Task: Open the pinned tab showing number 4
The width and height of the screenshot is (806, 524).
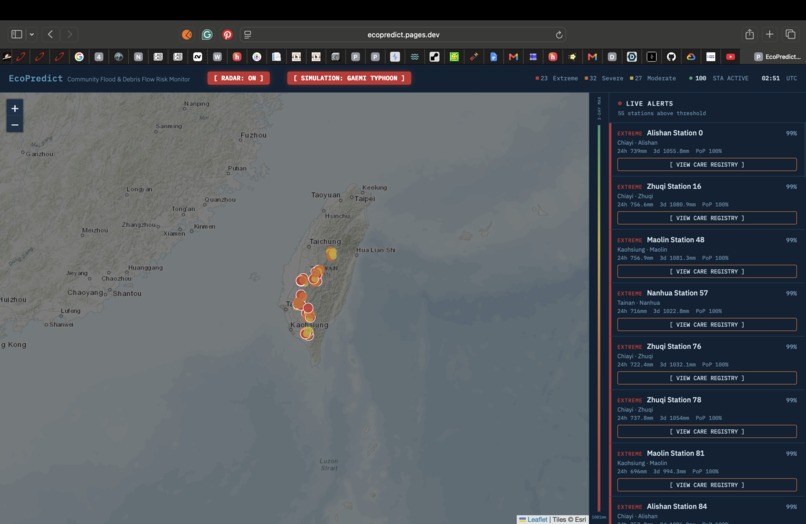Action: 99,57
